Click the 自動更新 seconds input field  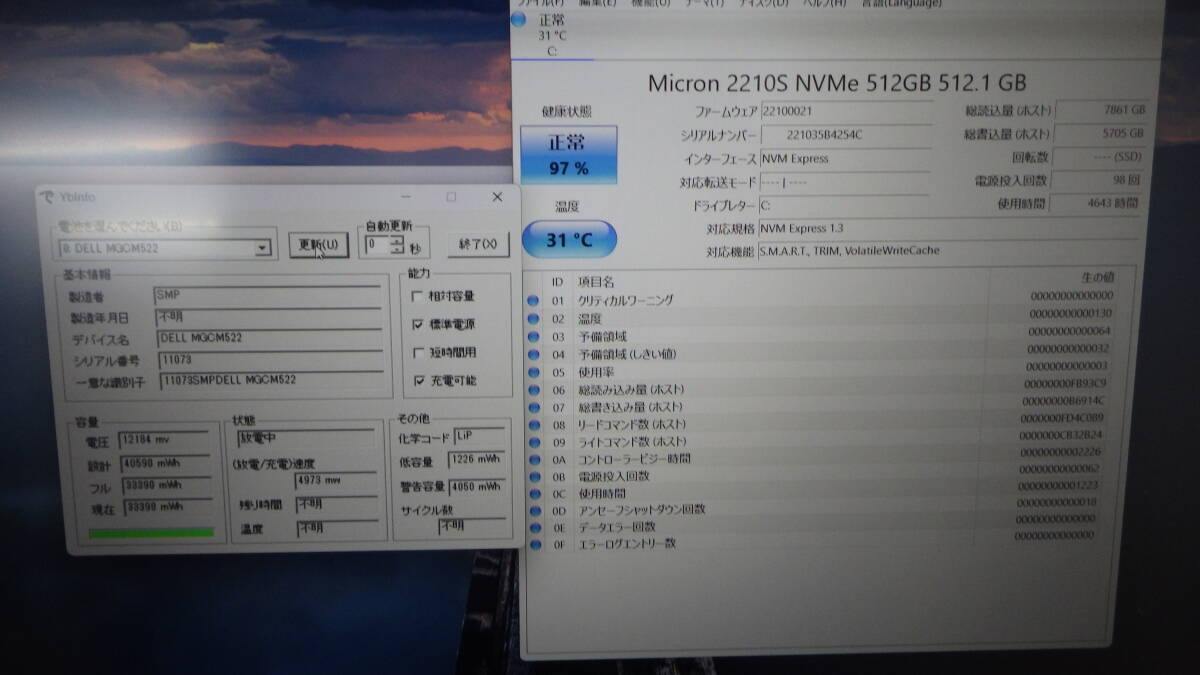(378, 245)
